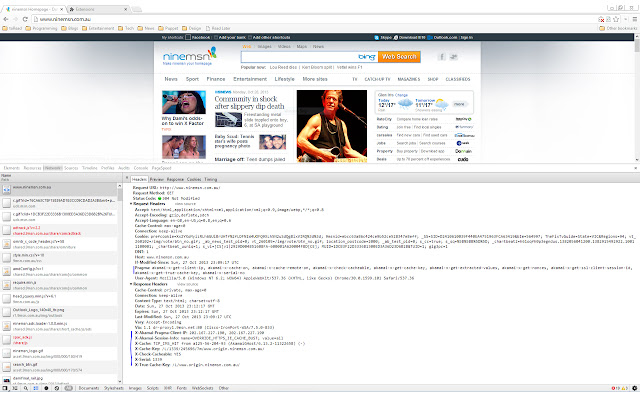Open the Entertainment section link
Image resolution: width=640 pixels, height=400 pixels.
pos(250,79)
